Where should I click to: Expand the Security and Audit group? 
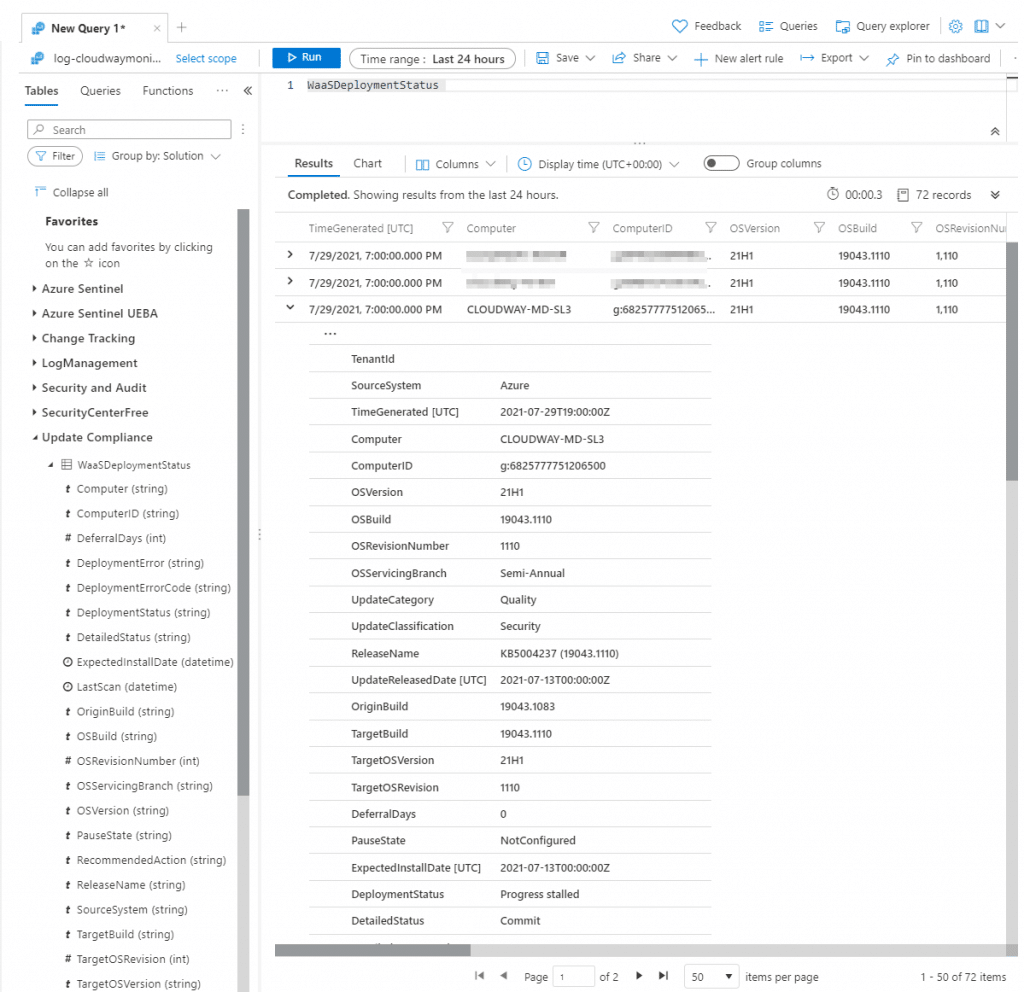pyautogui.click(x=34, y=387)
